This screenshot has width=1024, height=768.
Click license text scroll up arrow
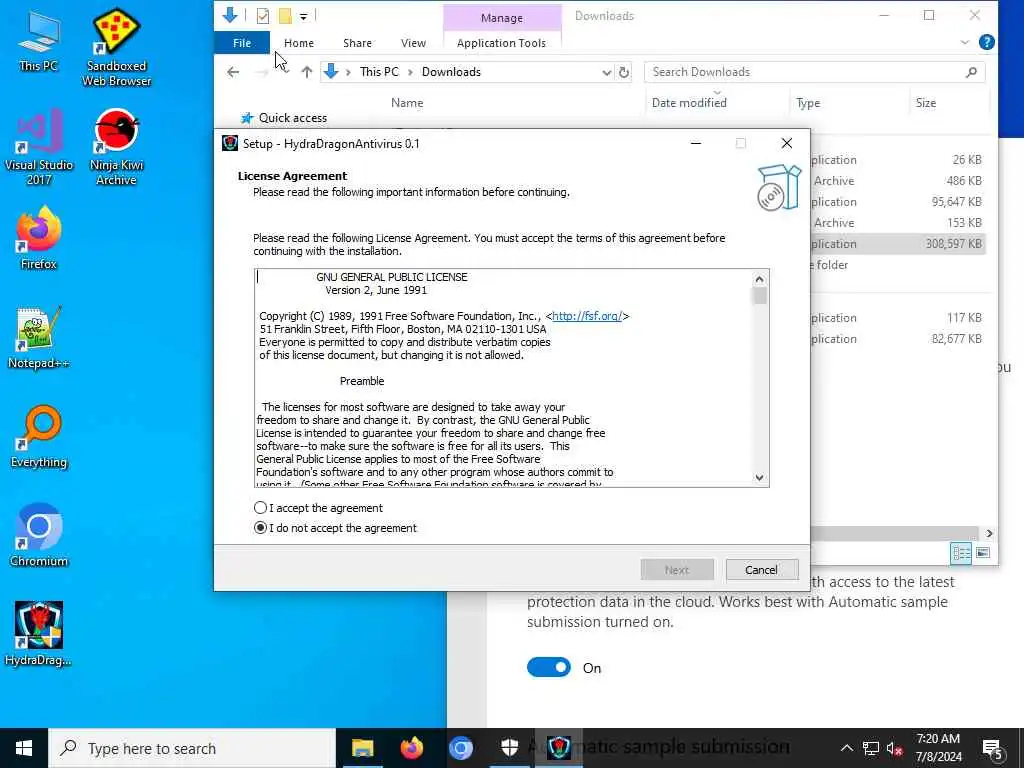coord(759,279)
